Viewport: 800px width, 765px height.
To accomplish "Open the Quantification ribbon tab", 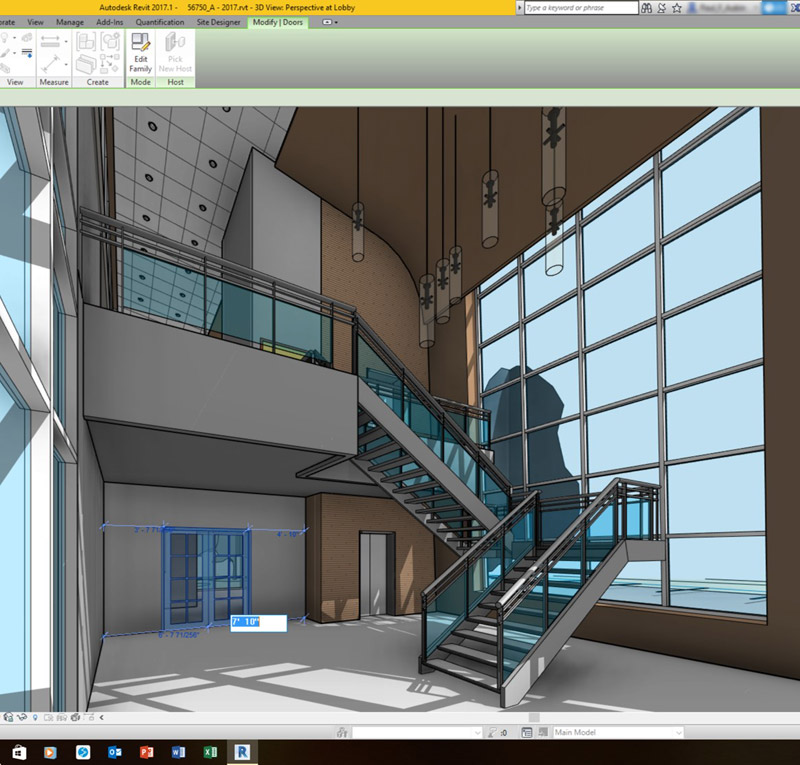I will point(160,22).
